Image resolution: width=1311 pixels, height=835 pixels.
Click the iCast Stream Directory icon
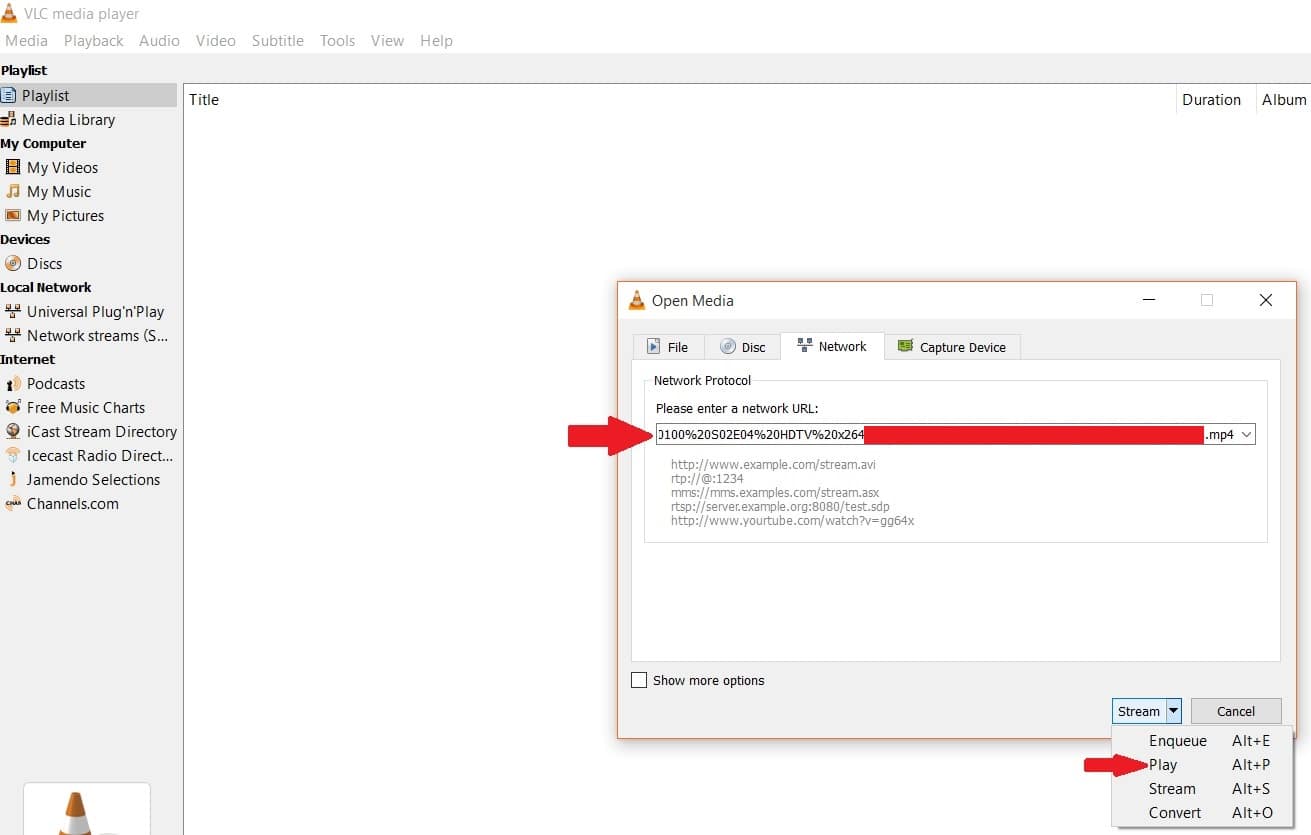coord(13,432)
